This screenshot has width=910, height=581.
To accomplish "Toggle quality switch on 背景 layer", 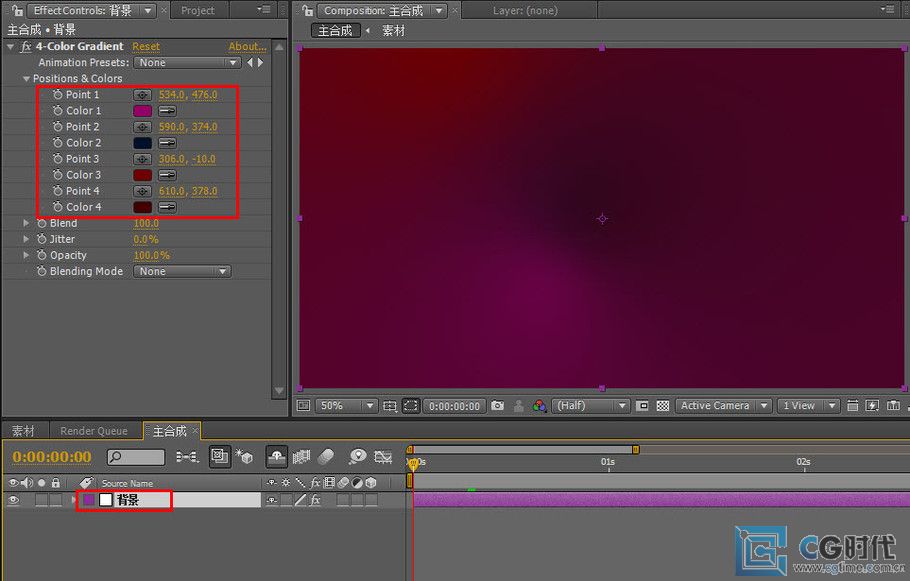I will tap(300, 500).
